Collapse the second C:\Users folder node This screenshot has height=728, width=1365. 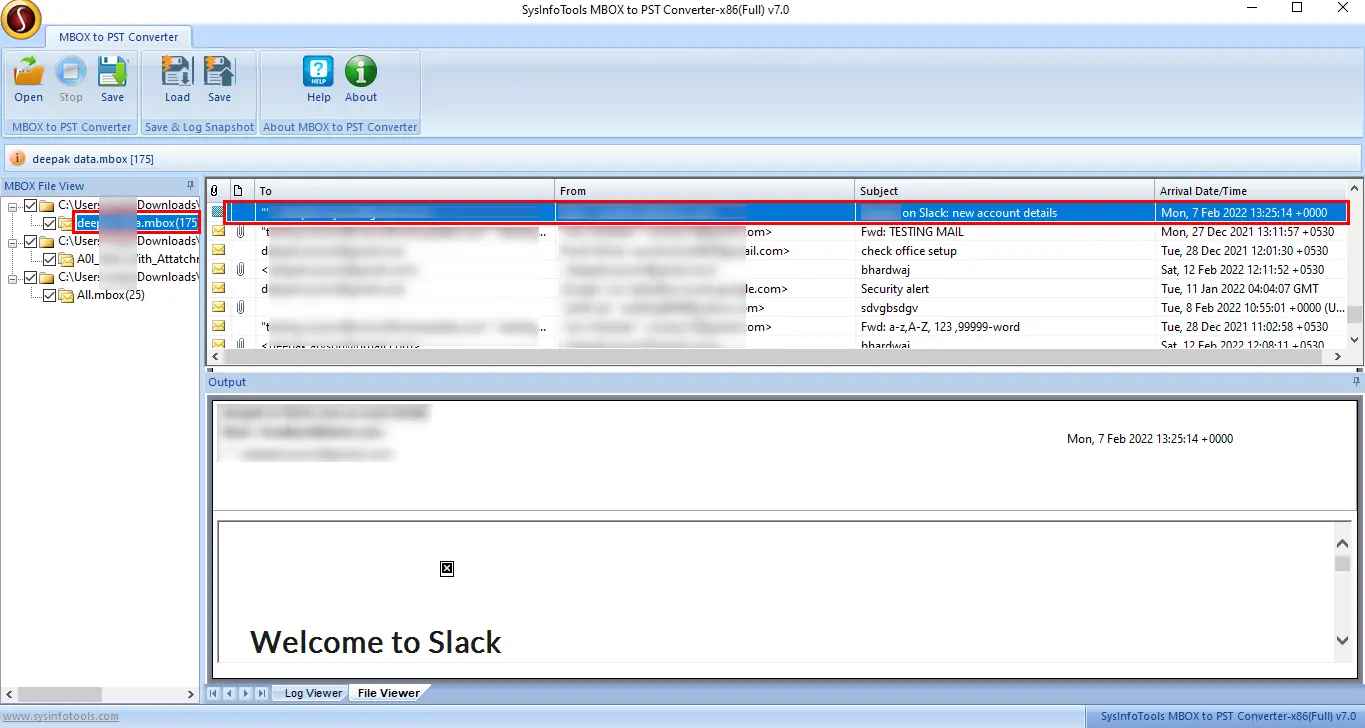tap(13, 241)
